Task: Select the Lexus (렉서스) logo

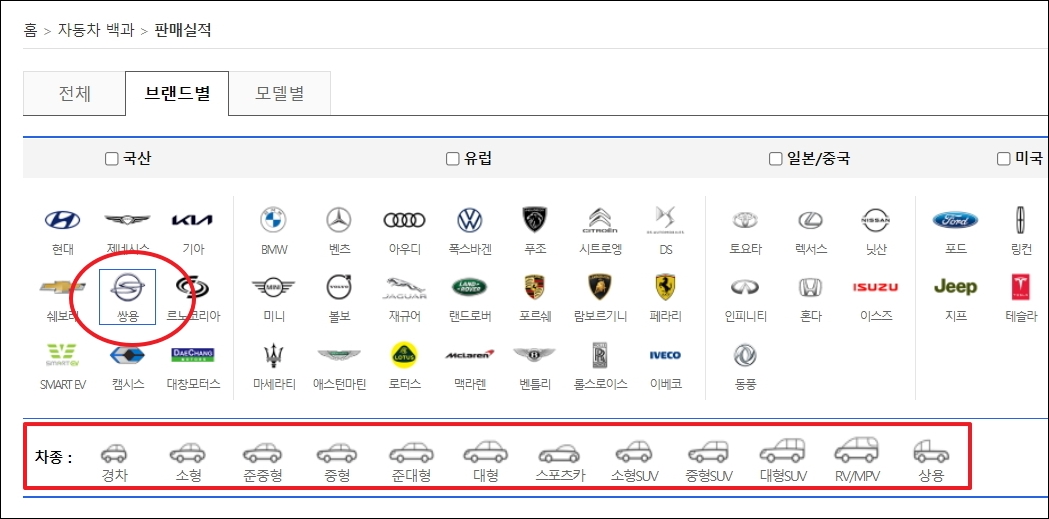Action: click(811, 219)
